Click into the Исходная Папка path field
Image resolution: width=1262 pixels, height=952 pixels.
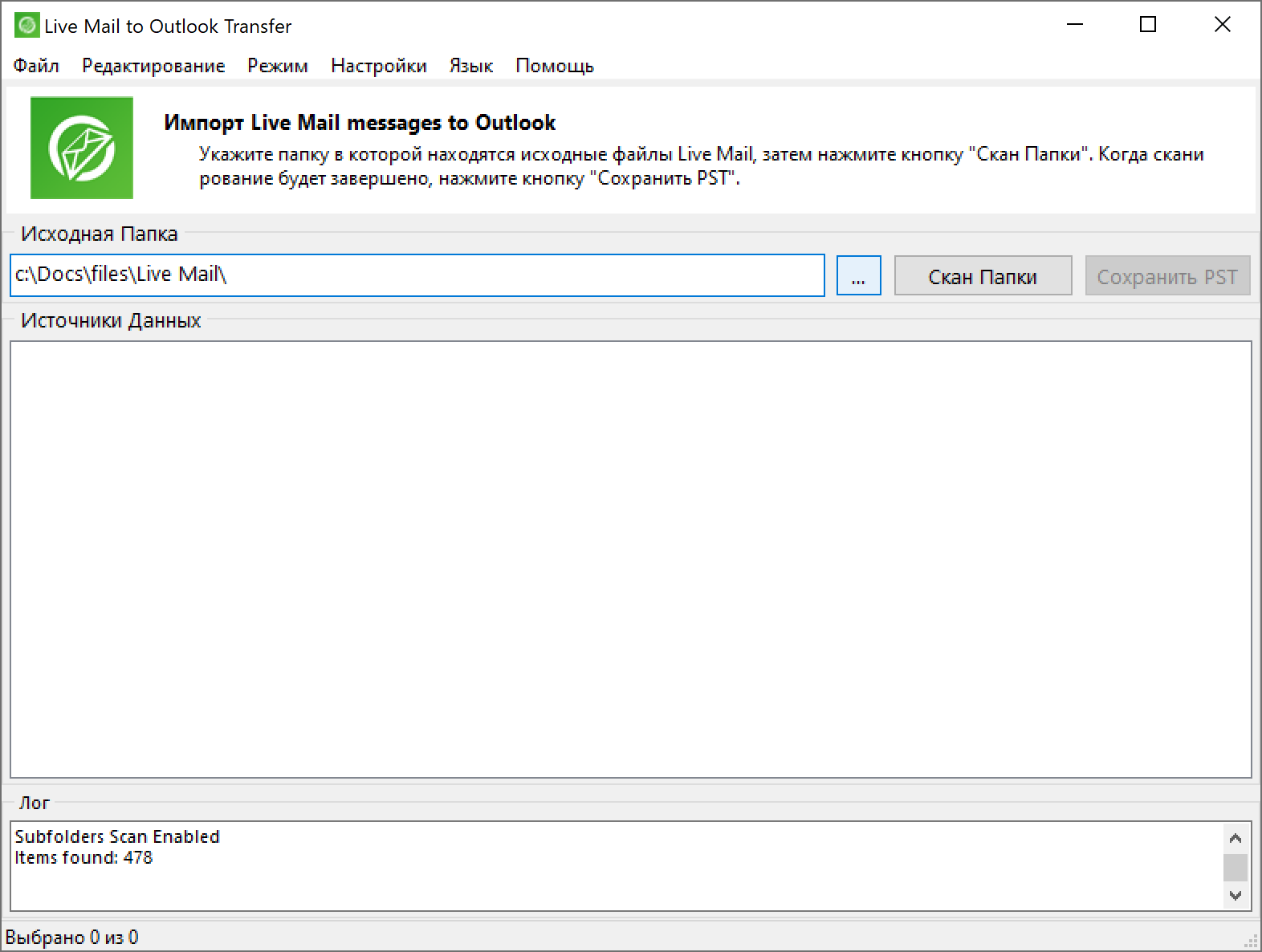click(x=417, y=275)
